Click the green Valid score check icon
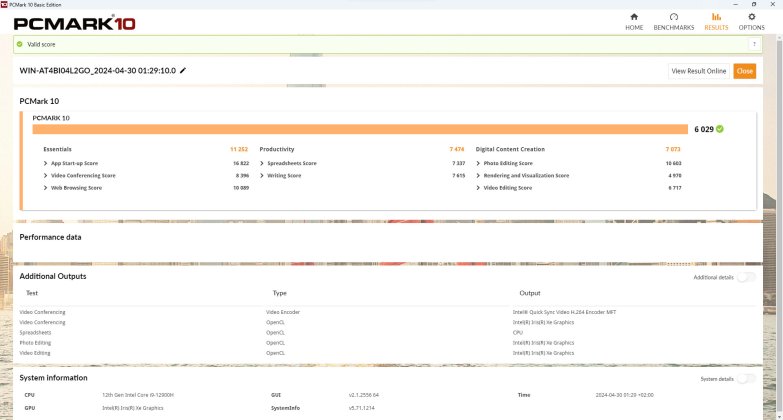The width and height of the screenshot is (783, 420). pyautogui.click(x=19, y=44)
